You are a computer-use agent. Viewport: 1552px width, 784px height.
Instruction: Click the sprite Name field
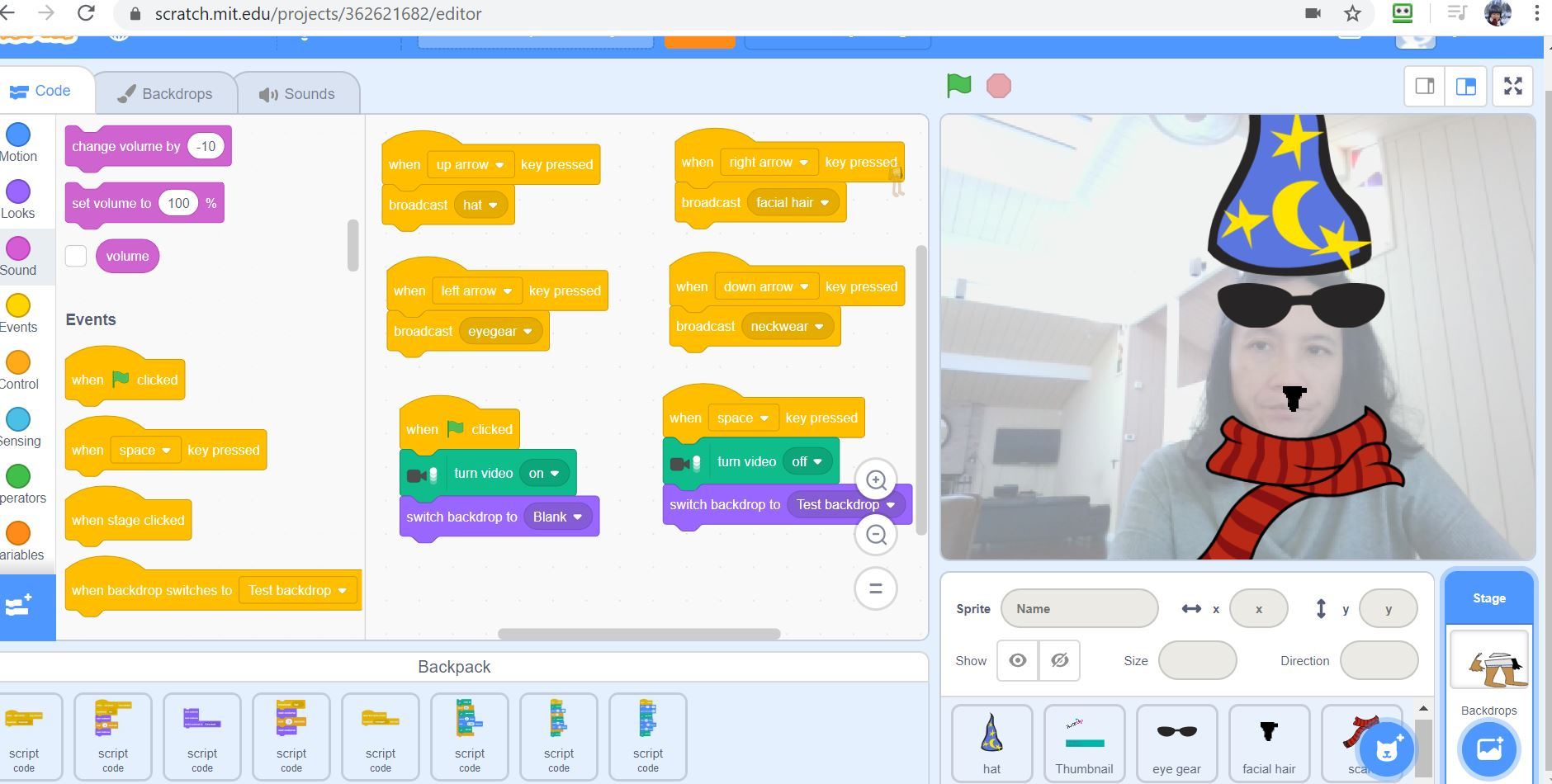coord(1080,609)
